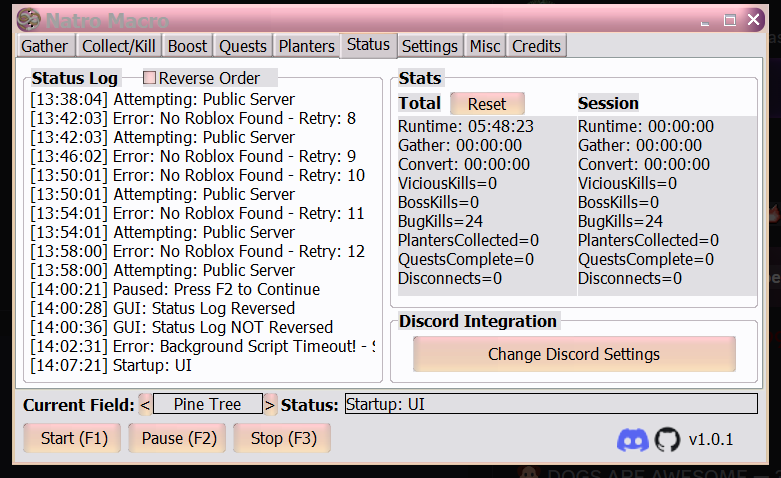The width and height of the screenshot is (781, 478).
Task: Open the GitHub icon link
Action: coord(667,440)
